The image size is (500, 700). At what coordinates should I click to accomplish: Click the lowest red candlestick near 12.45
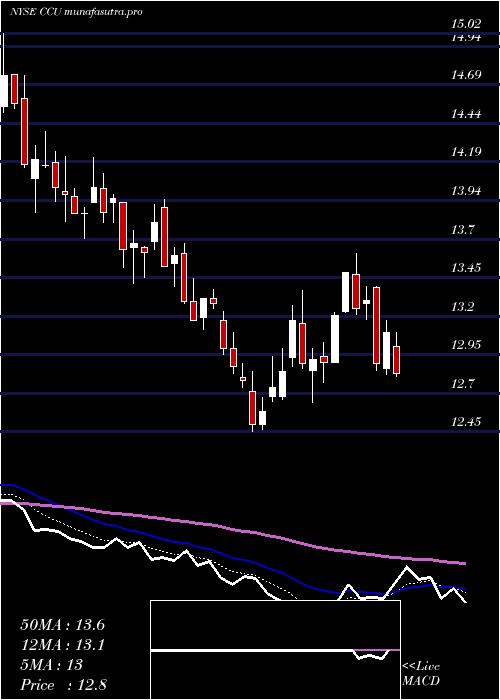coord(253,408)
